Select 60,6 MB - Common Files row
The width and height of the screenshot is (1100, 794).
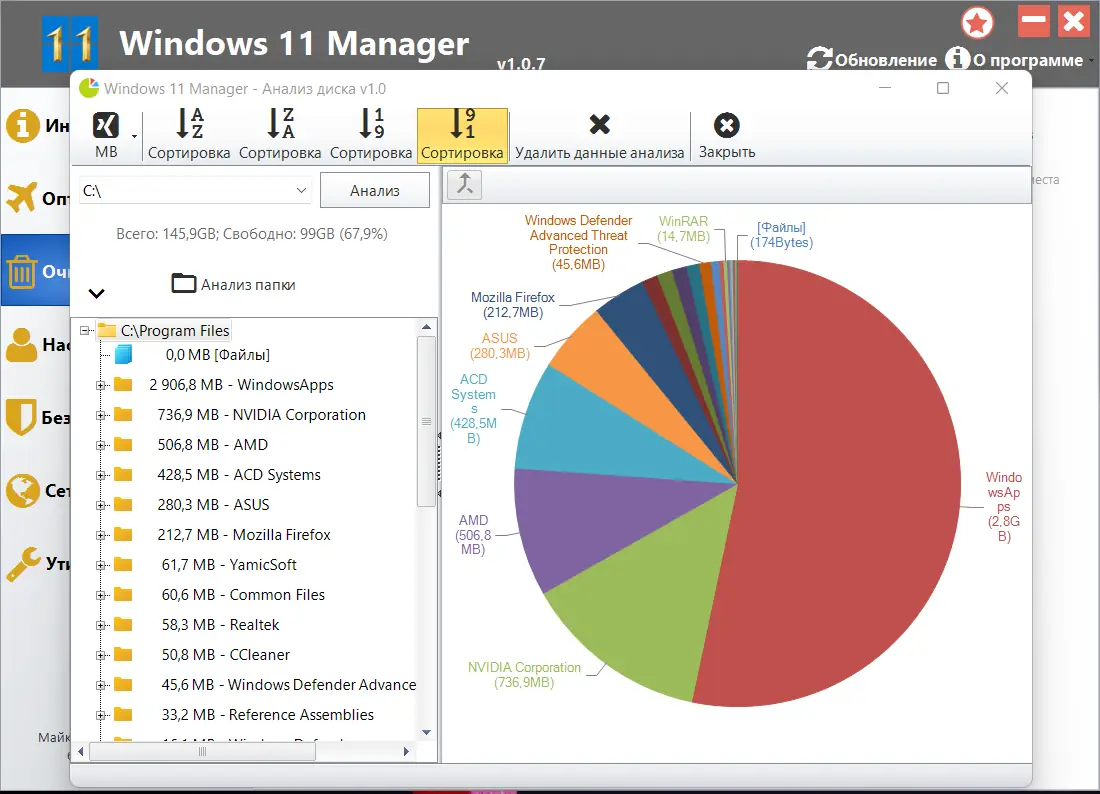tap(243, 595)
